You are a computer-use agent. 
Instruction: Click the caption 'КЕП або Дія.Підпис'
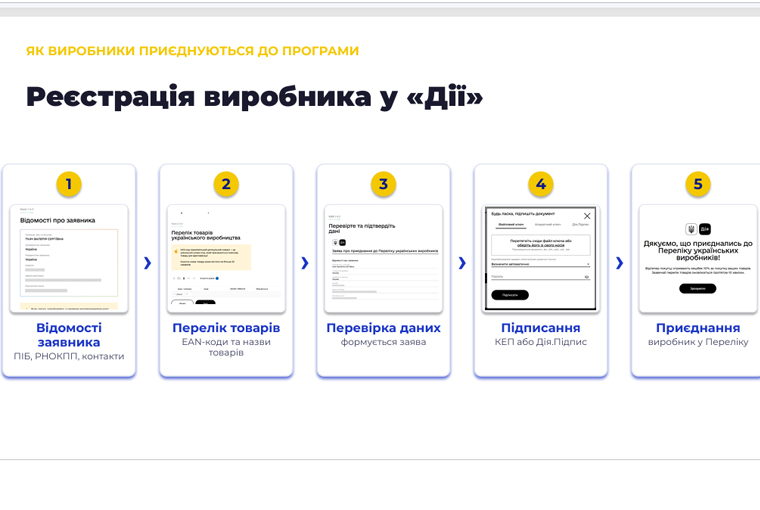540,342
